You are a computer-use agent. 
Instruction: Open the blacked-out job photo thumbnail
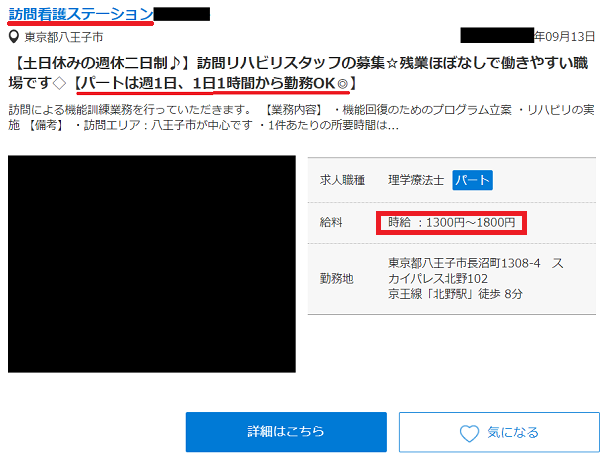(x=152, y=264)
